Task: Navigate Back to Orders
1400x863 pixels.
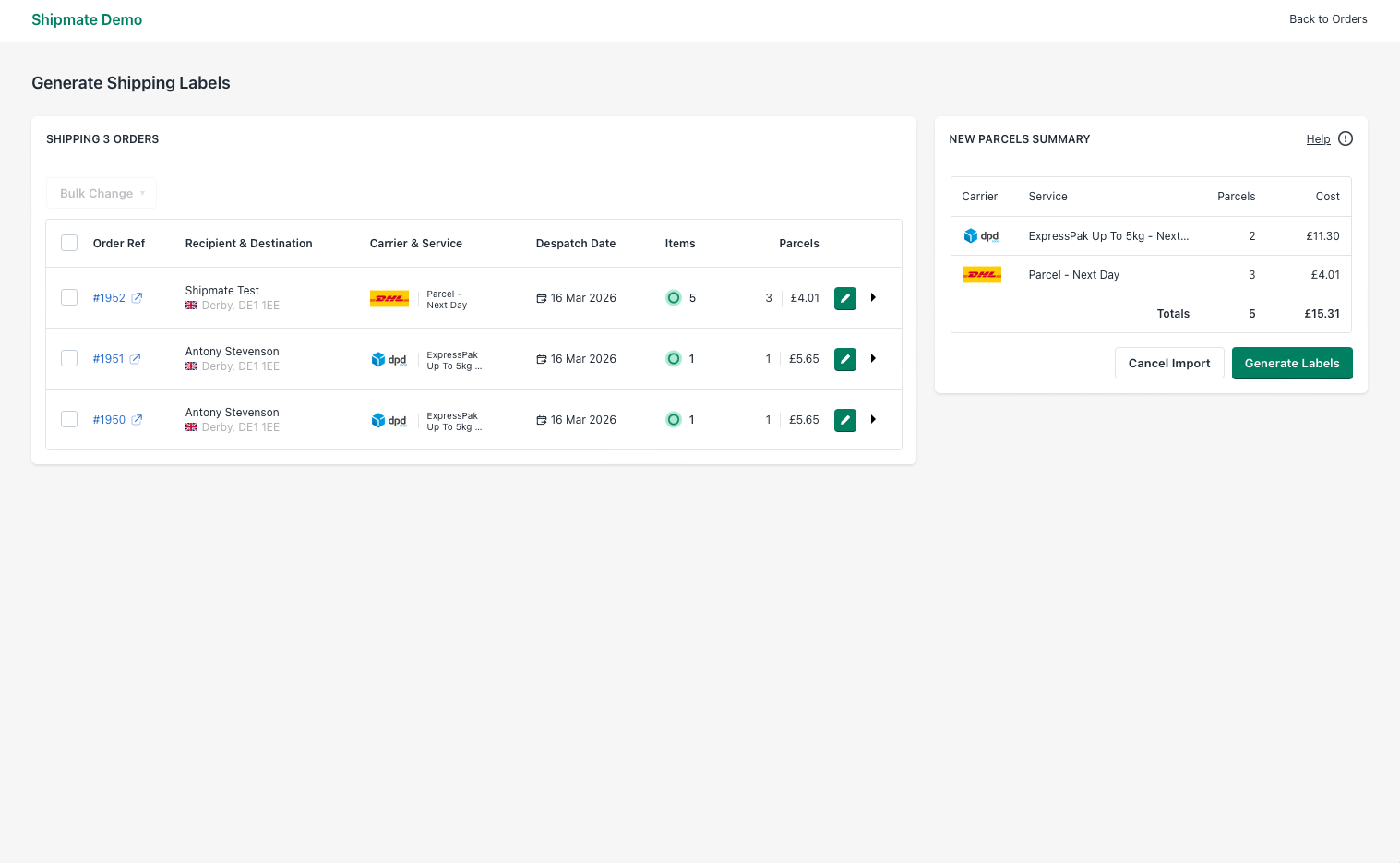Action: [x=1328, y=19]
